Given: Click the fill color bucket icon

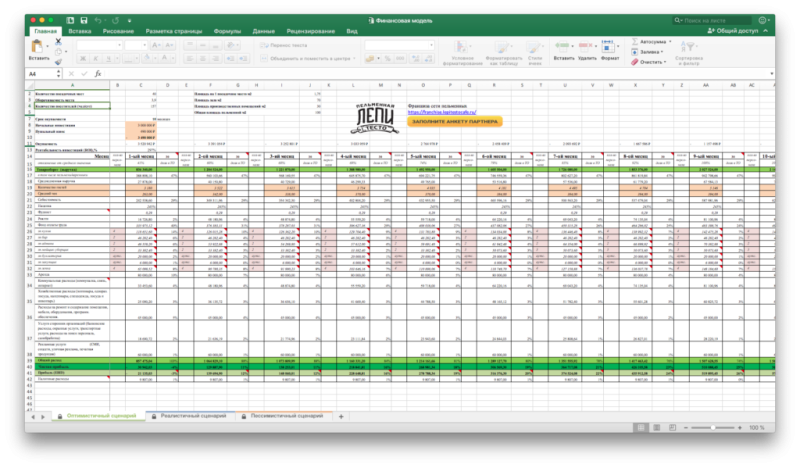Looking at the screenshot, I should [147, 59].
